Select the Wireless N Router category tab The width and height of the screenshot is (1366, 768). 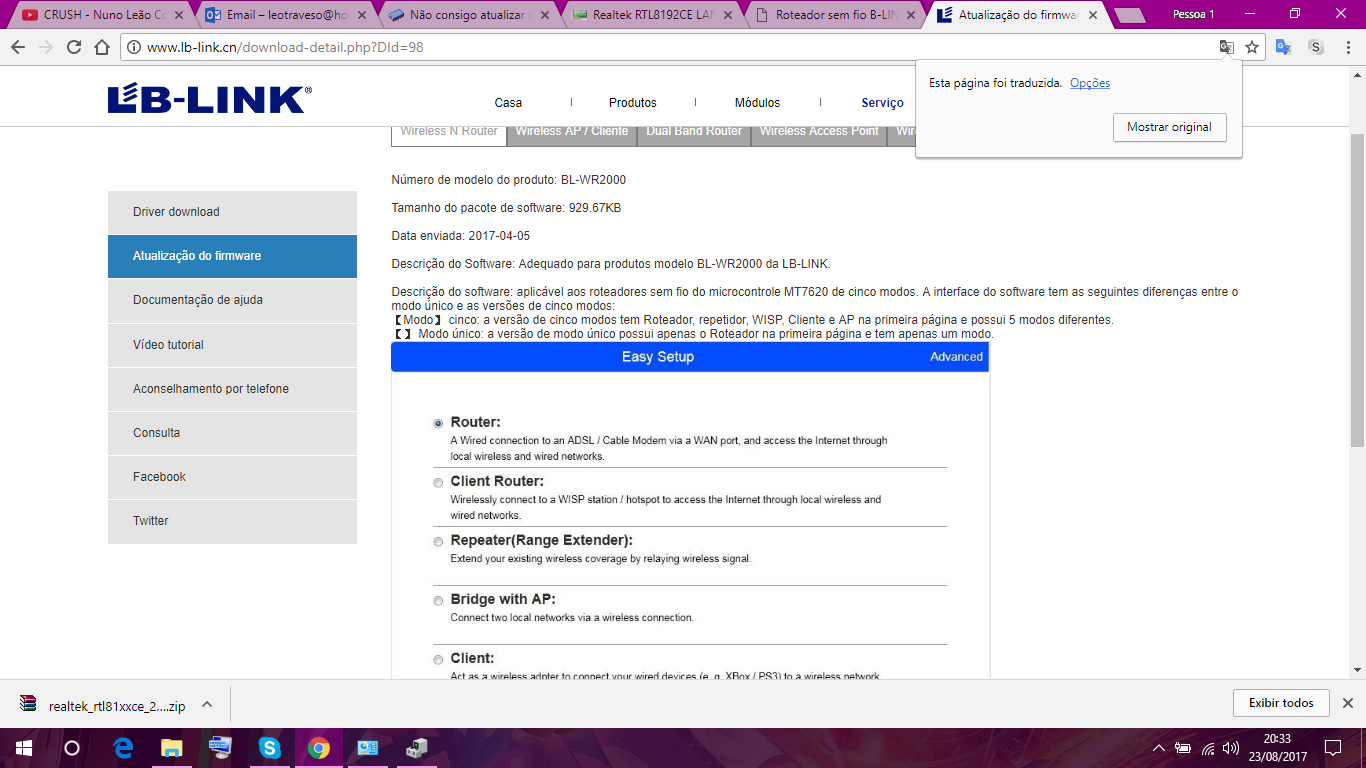pos(449,134)
